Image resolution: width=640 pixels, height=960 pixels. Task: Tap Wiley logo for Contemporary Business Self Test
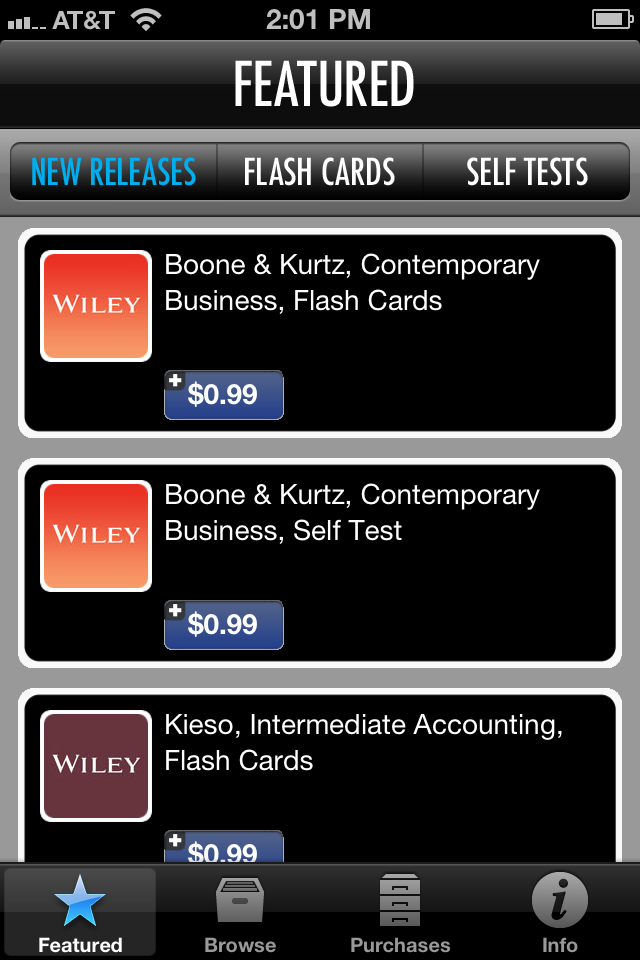point(96,535)
